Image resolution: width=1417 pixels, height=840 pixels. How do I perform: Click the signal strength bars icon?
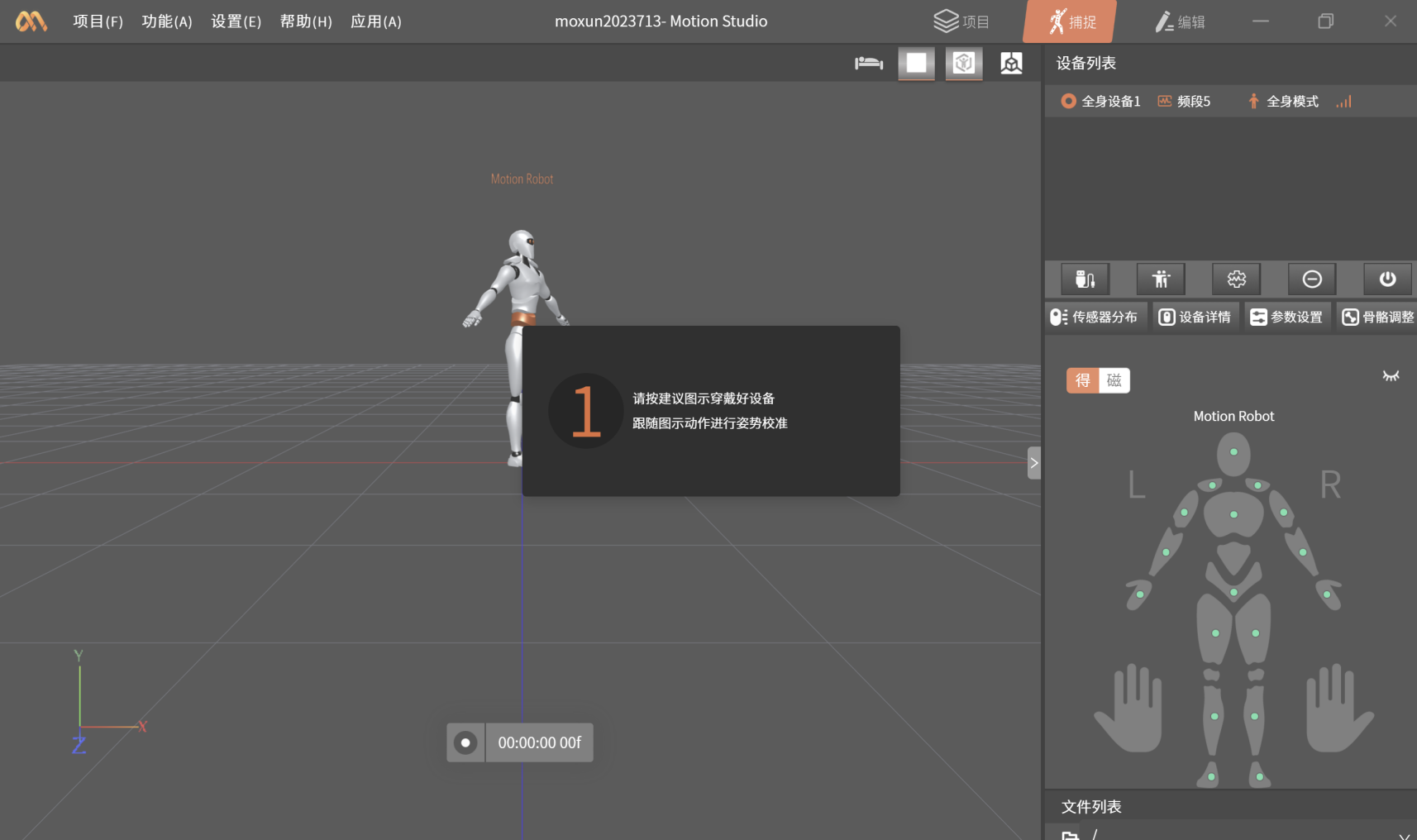tap(1343, 102)
